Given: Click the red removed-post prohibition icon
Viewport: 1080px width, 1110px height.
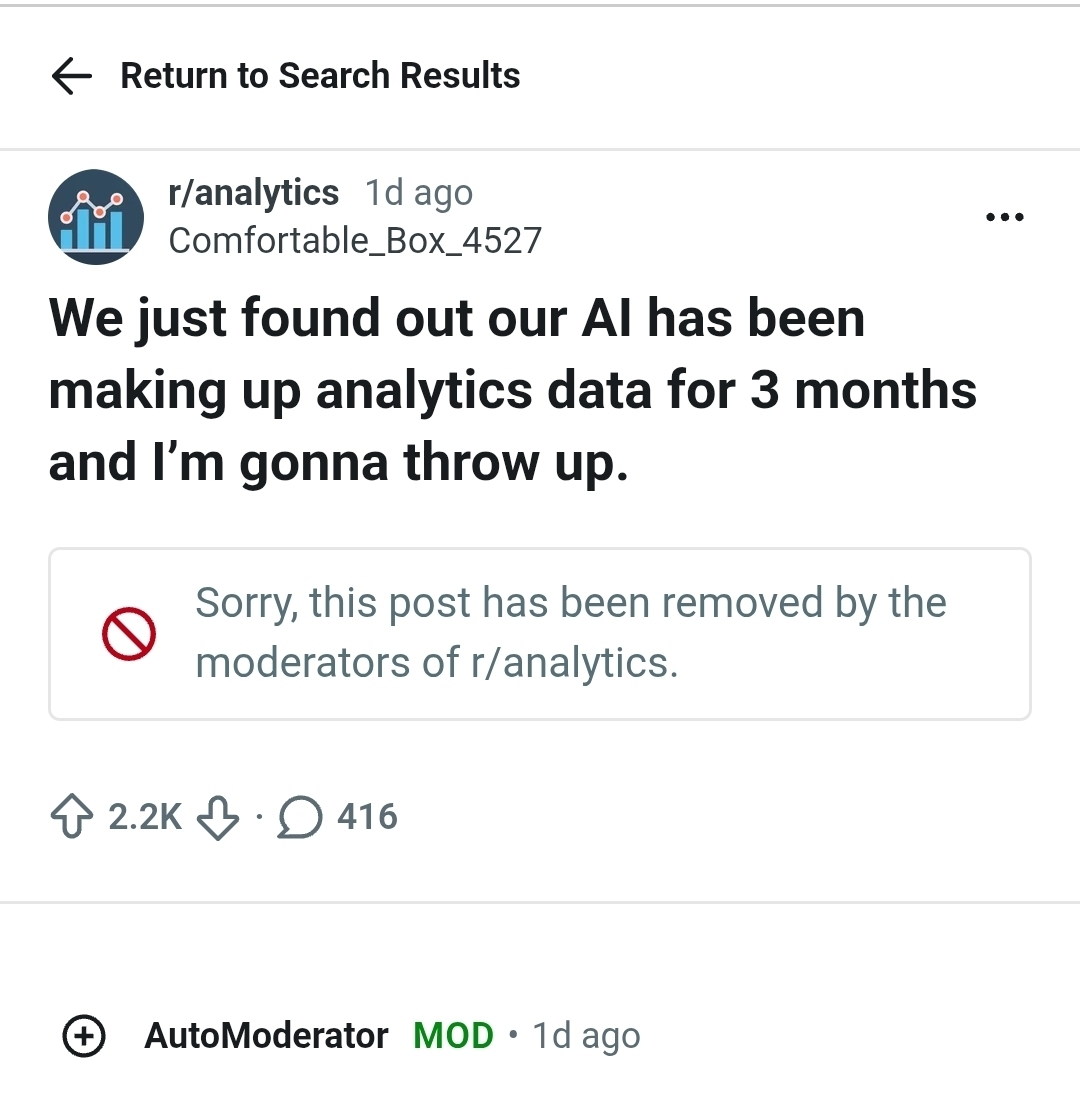Looking at the screenshot, I should (128, 634).
